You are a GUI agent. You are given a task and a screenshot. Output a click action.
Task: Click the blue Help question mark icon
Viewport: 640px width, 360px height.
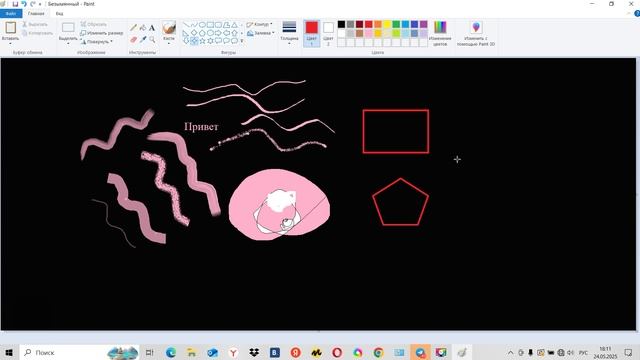point(637,13)
